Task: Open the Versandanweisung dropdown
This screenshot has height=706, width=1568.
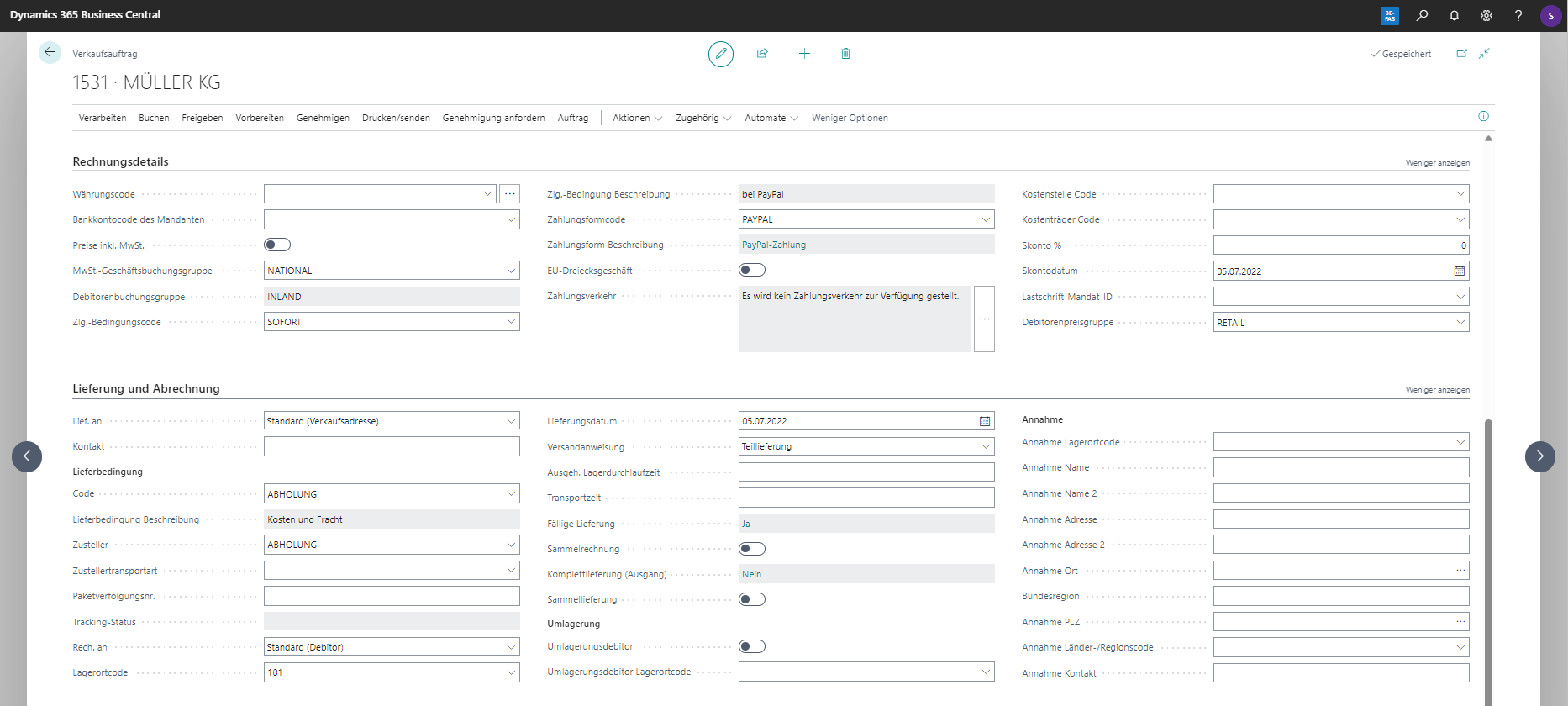Action: point(986,446)
